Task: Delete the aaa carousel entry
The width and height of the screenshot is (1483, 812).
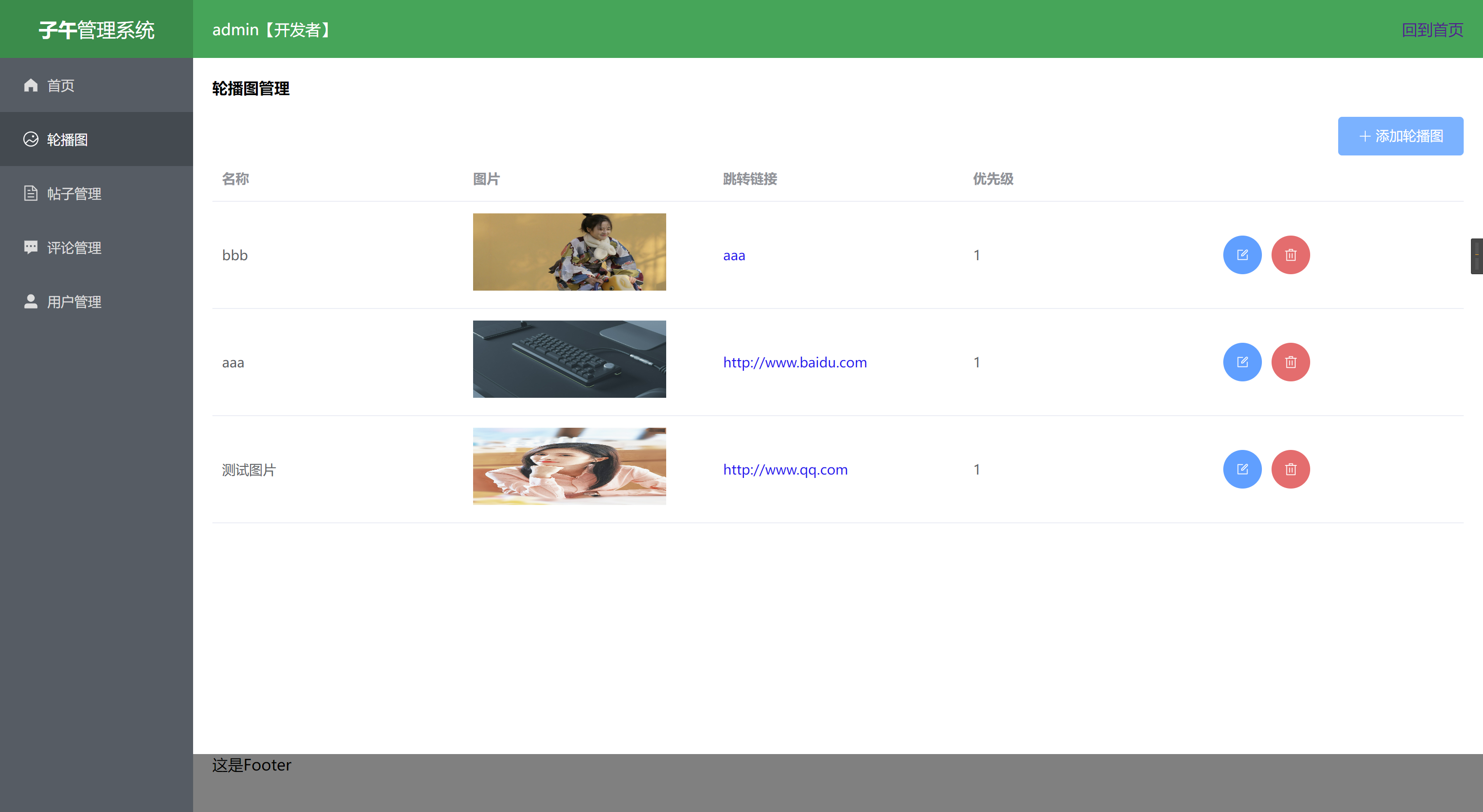Action: (x=1290, y=362)
